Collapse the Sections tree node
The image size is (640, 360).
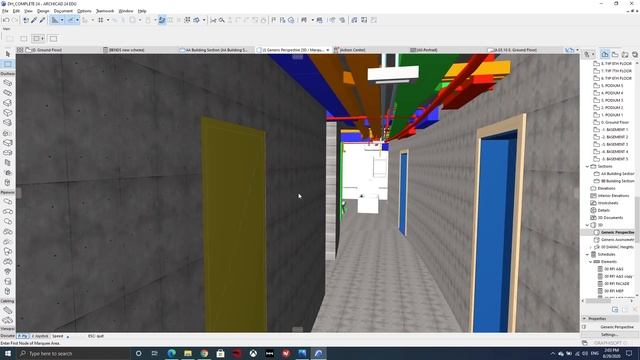[587, 167]
